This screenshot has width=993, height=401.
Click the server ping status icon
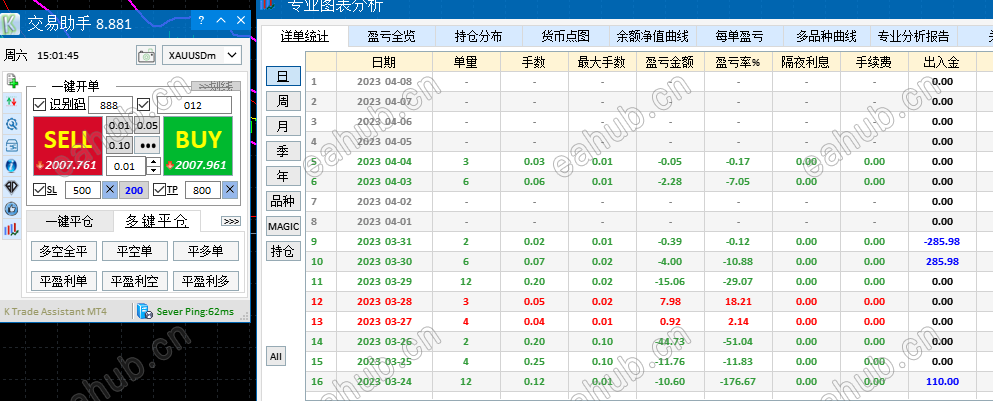click(144, 311)
